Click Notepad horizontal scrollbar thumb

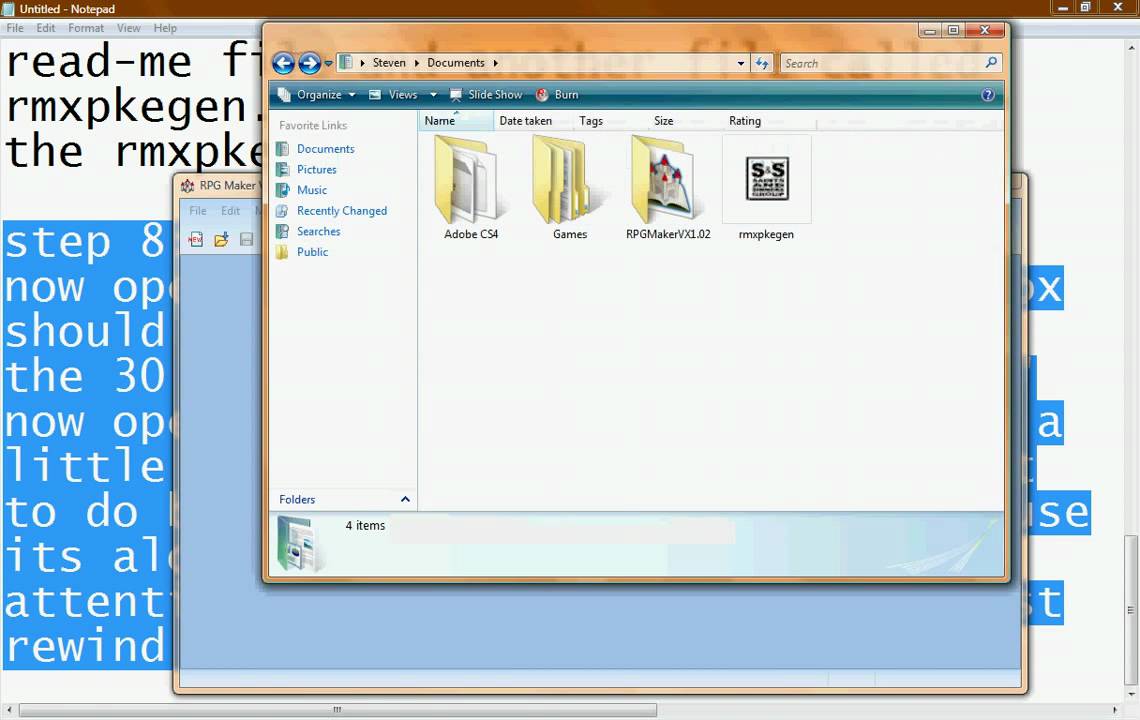coord(338,709)
